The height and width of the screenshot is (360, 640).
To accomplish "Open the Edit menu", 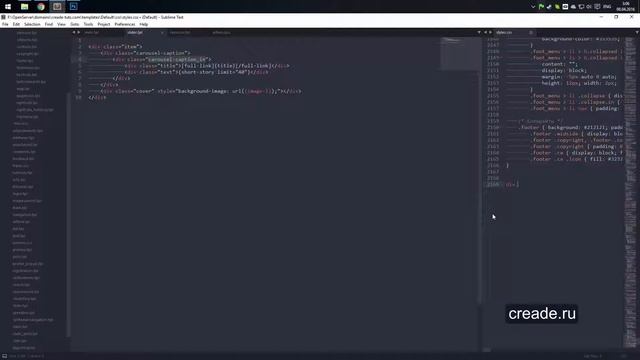I will (x=16, y=24).
